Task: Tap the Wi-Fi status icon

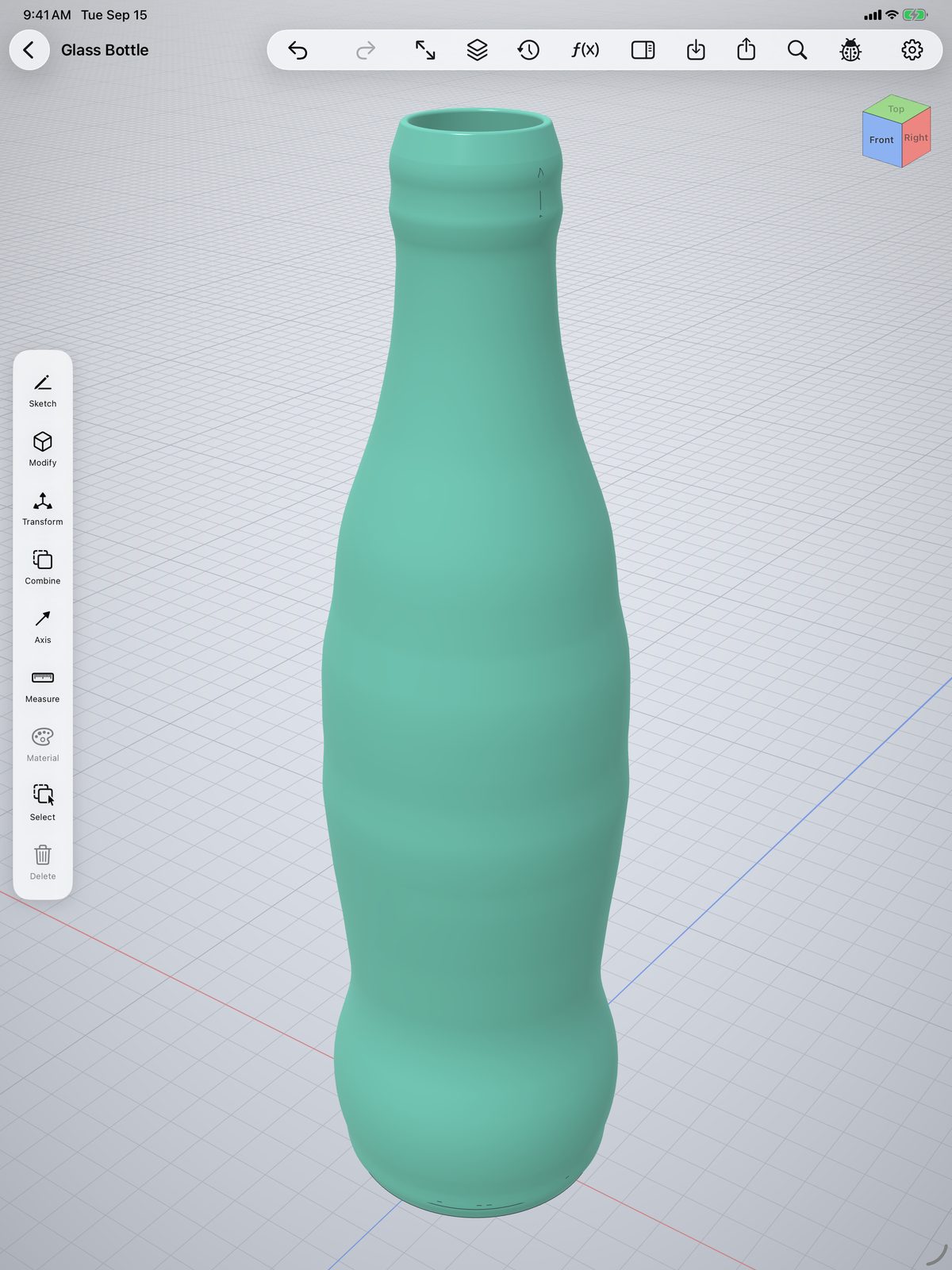Action: click(892, 14)
